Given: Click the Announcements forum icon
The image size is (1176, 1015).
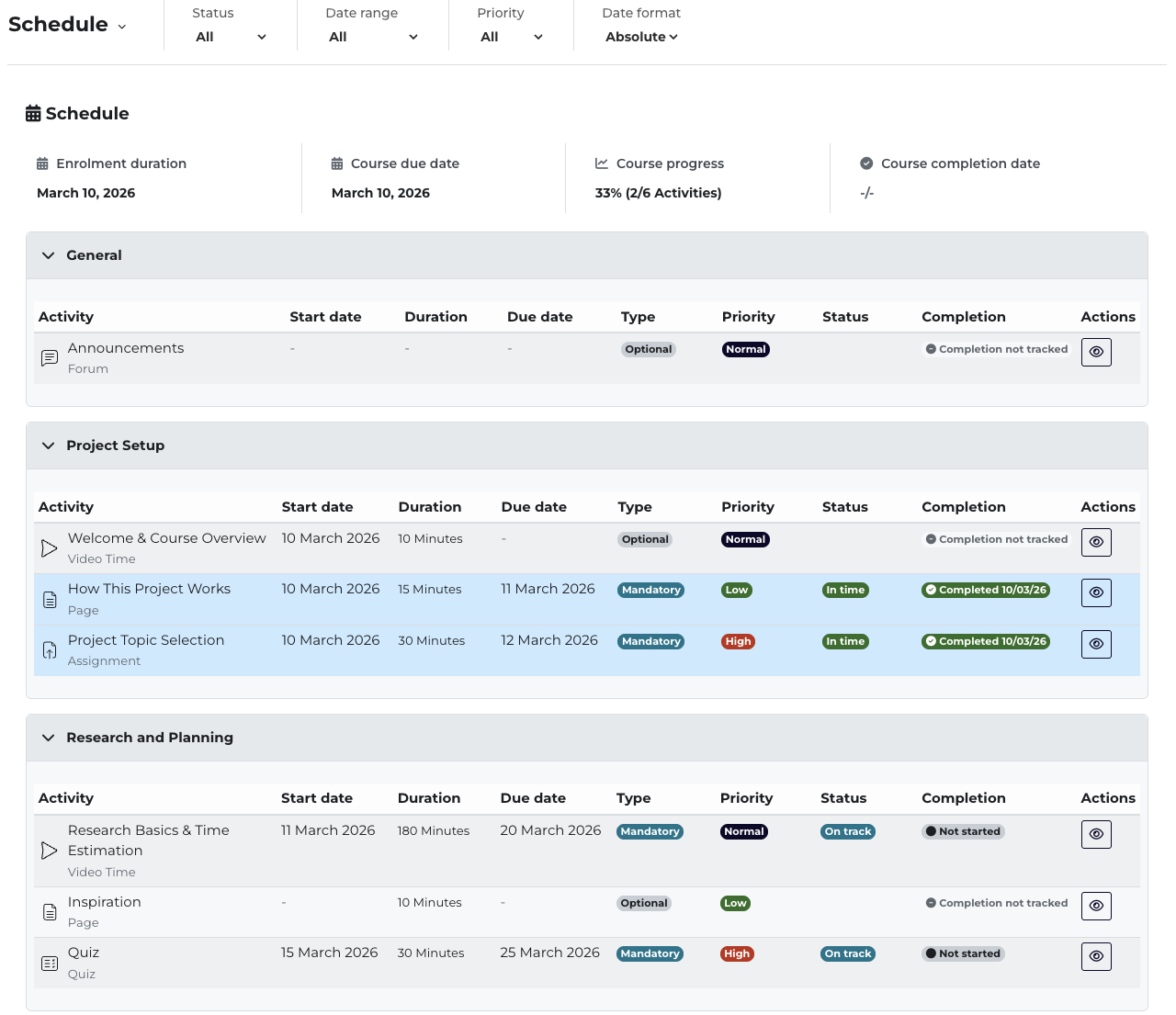Looking at the screenshot, I should click(50, 358).
